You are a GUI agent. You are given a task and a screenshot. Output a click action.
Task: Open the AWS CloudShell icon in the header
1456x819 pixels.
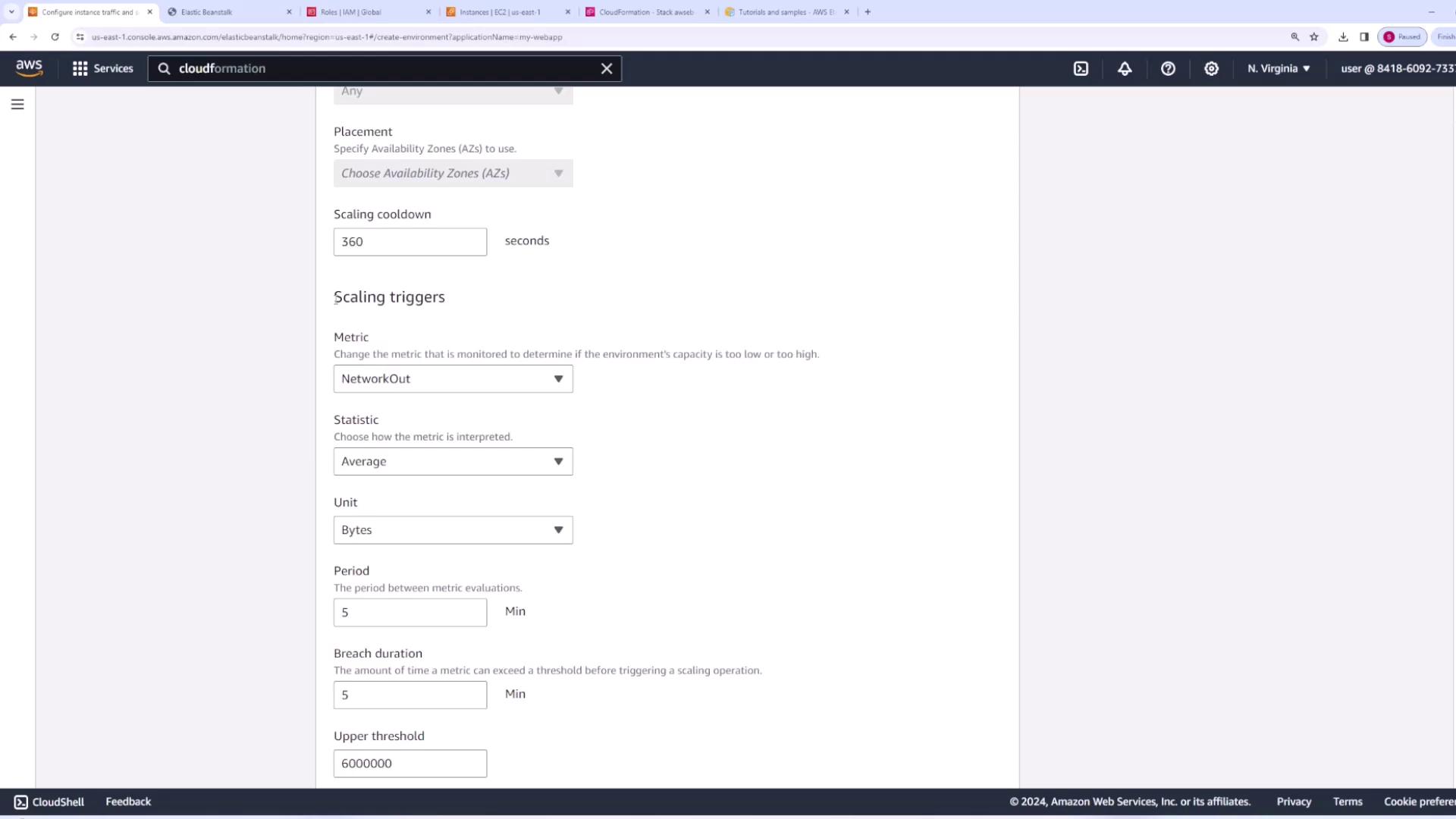tap(1081, 68)
